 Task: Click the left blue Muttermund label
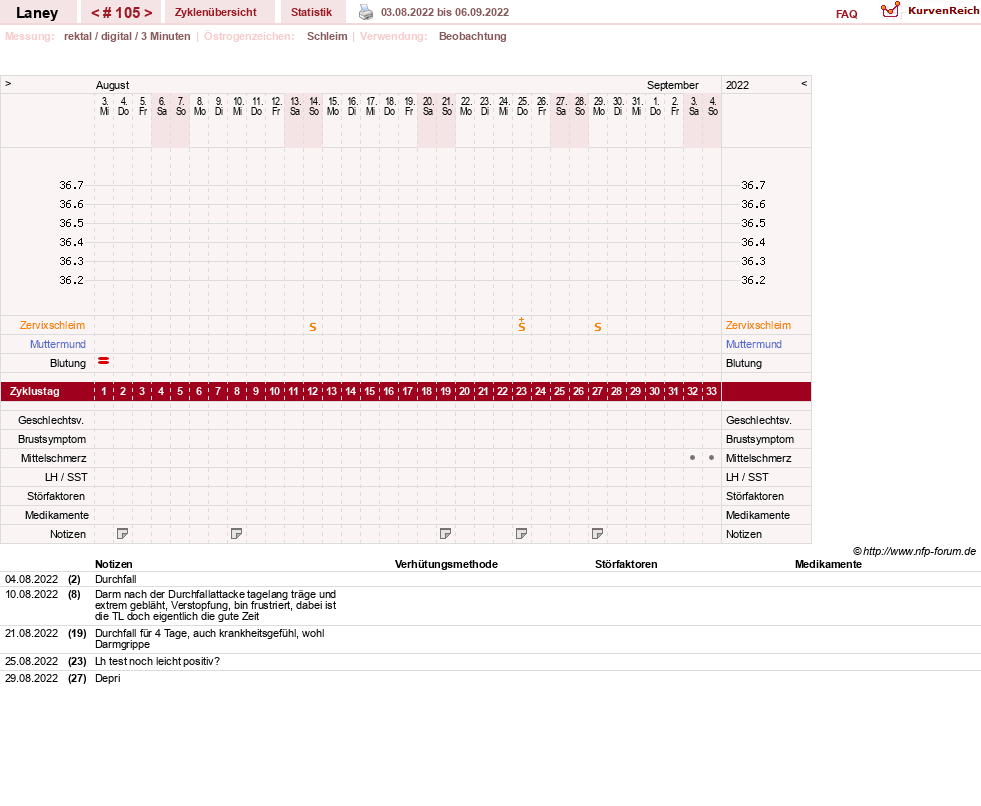58,344
